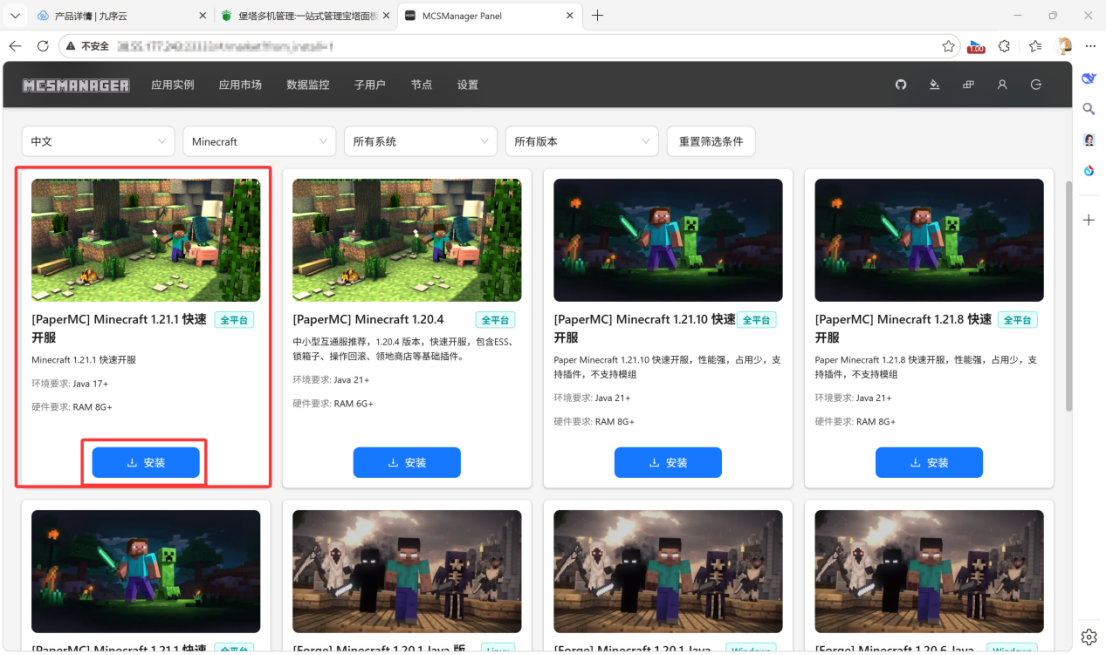Screen dimensions: 1106x655
Task: Open the 应用实例 menu item
Action: pos(173,85)
